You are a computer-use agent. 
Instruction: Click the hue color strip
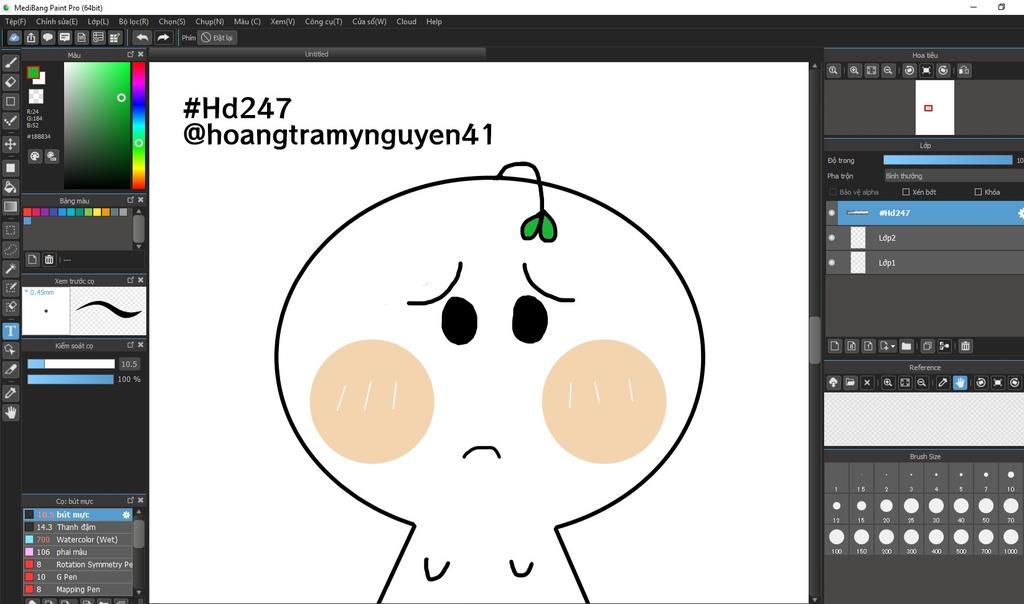(138, 125)
